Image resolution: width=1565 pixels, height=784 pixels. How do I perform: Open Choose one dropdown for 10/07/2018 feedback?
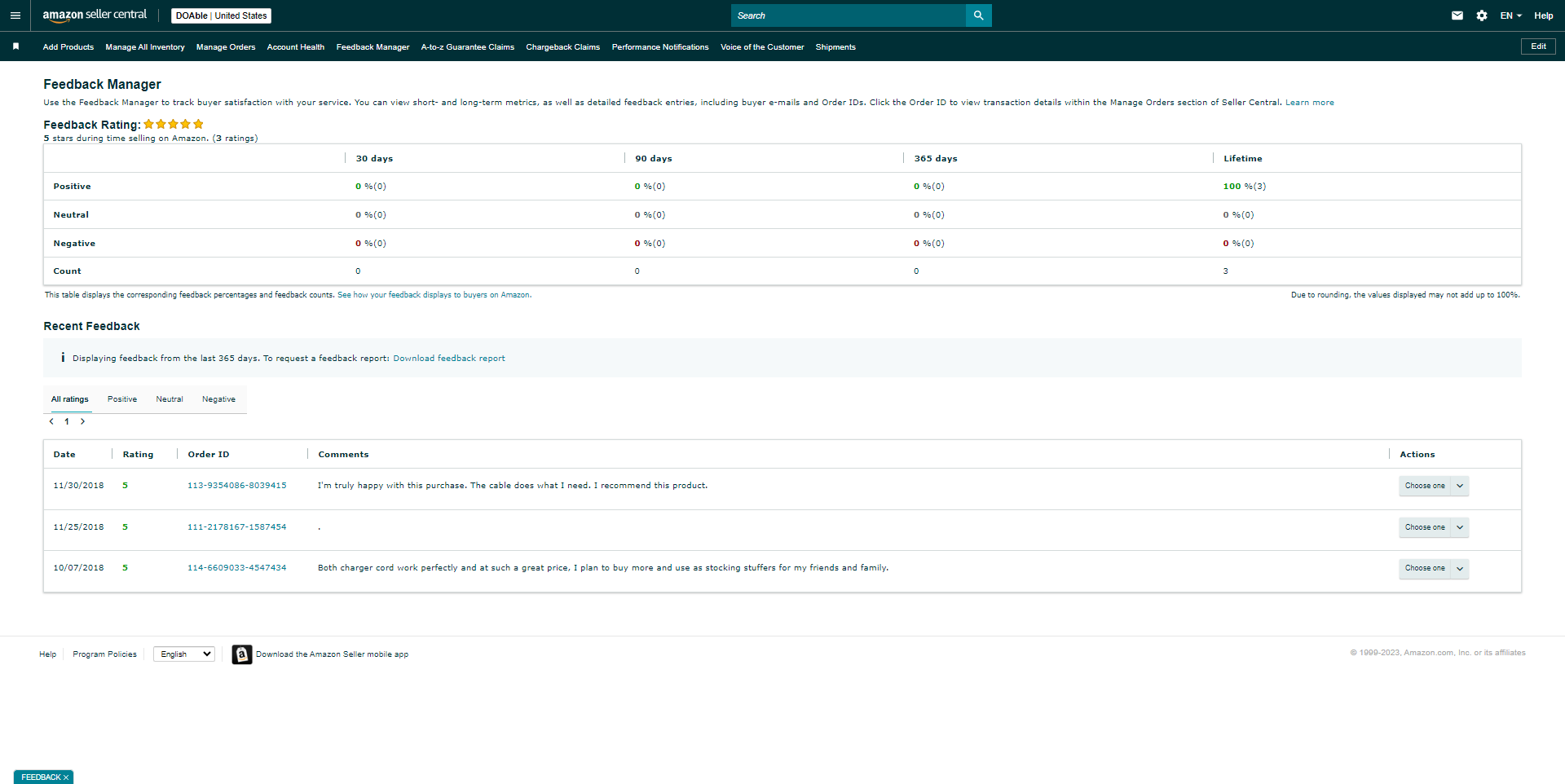point(1434,568)
